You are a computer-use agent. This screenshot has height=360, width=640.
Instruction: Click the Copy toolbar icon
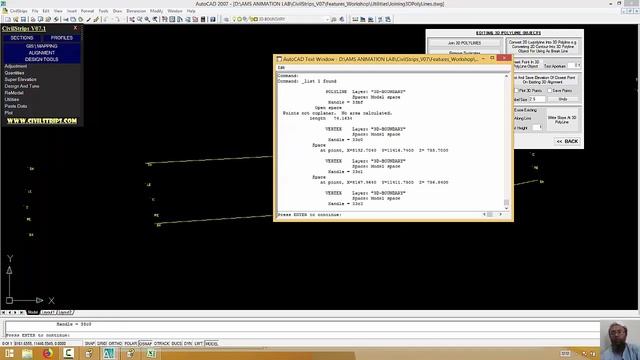(x=73, y=19)
